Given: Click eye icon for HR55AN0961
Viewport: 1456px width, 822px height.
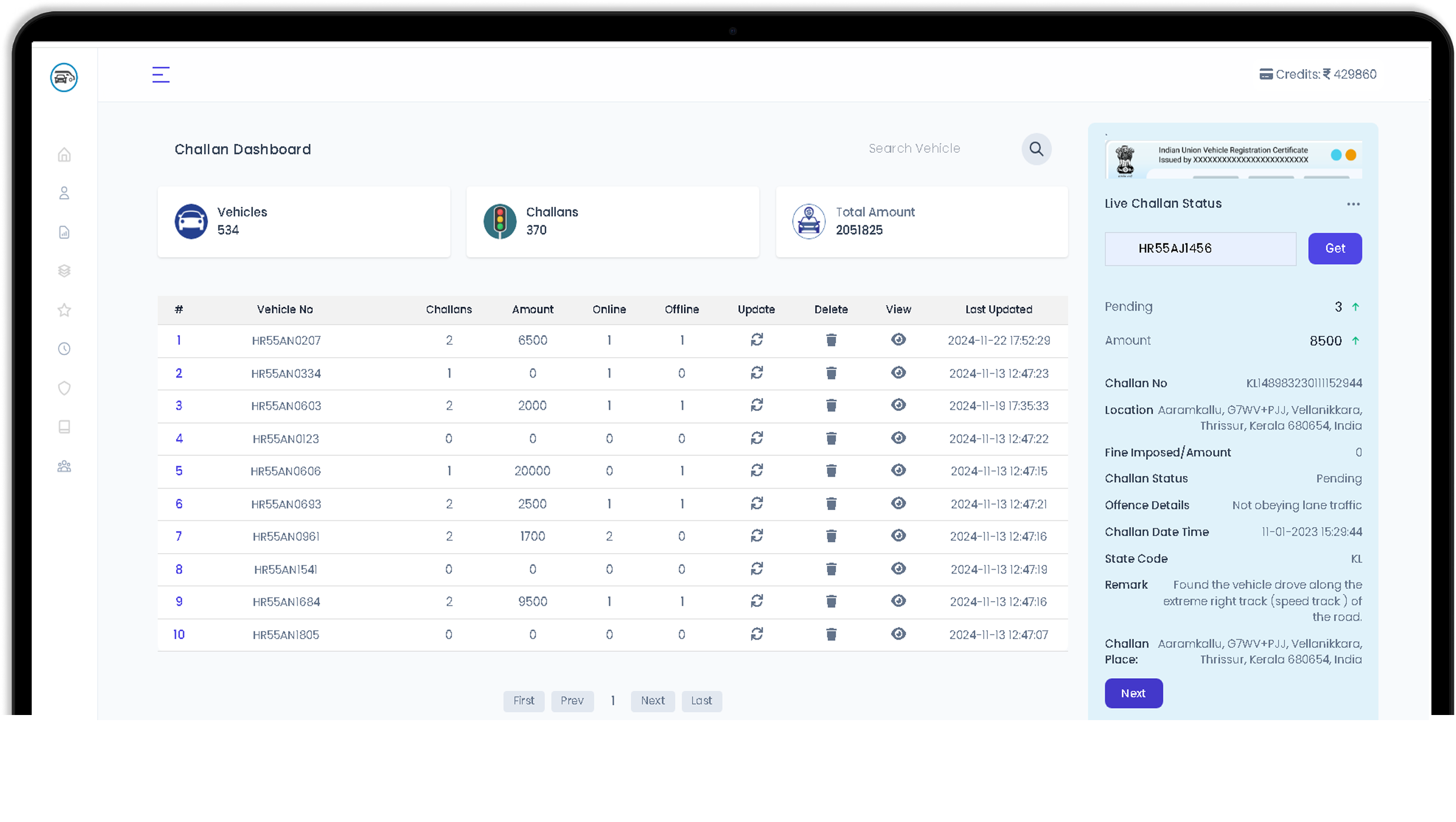Looking at the screenshot, I should click(x=898, y=536).
